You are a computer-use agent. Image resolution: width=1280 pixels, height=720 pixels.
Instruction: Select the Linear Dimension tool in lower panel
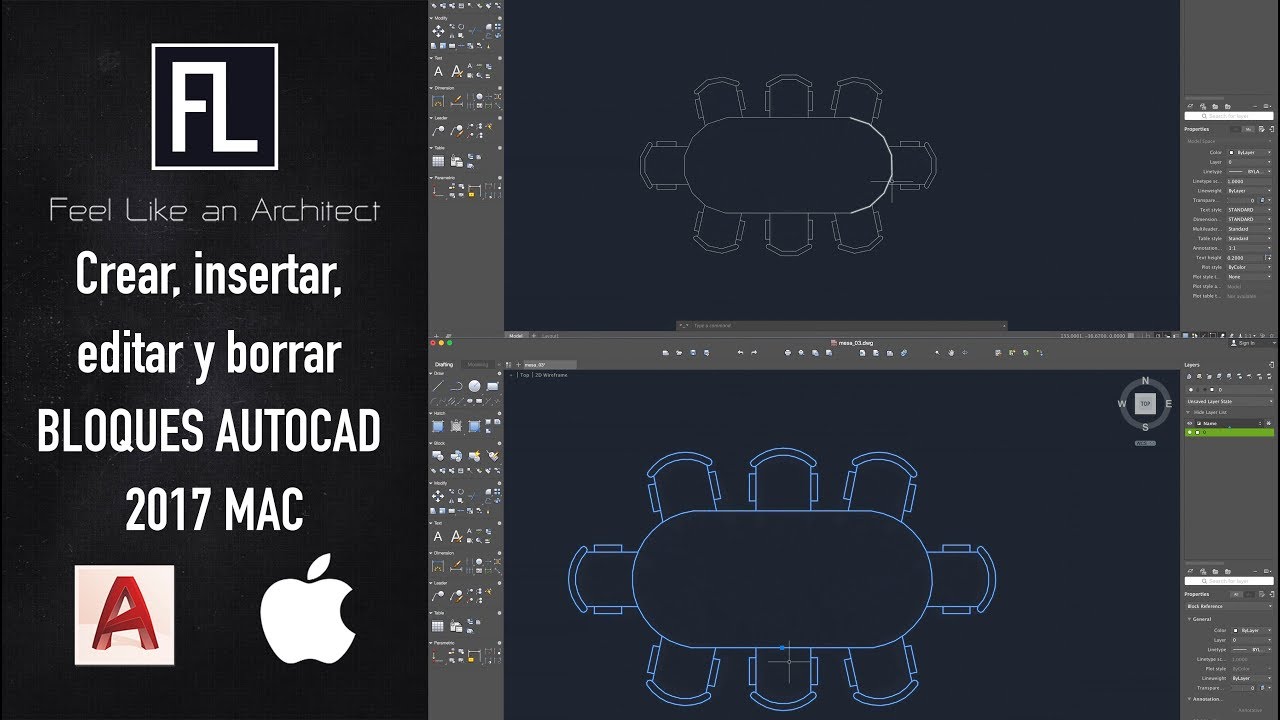(x=438, y=566)
